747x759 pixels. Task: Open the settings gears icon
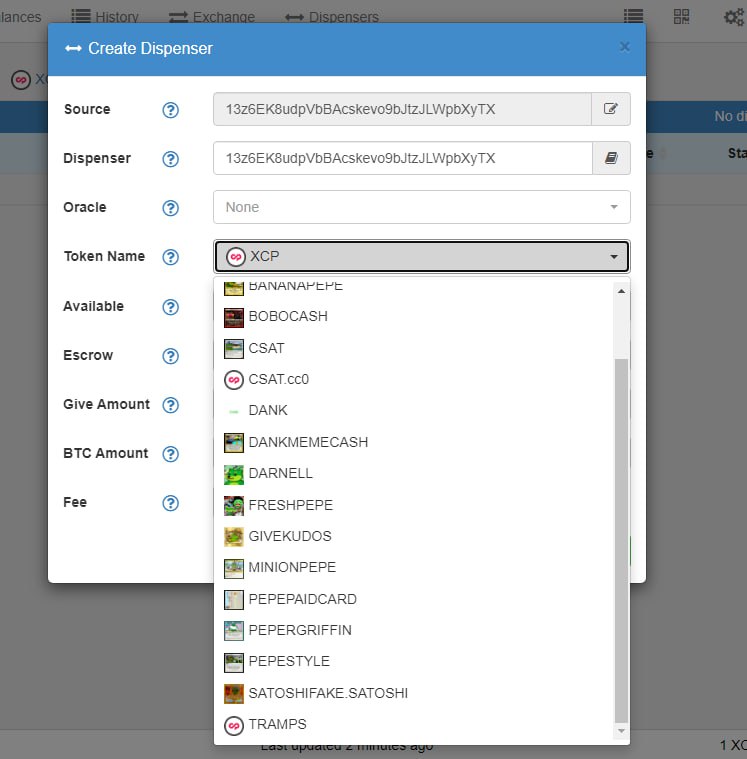[x=734, y=17]
